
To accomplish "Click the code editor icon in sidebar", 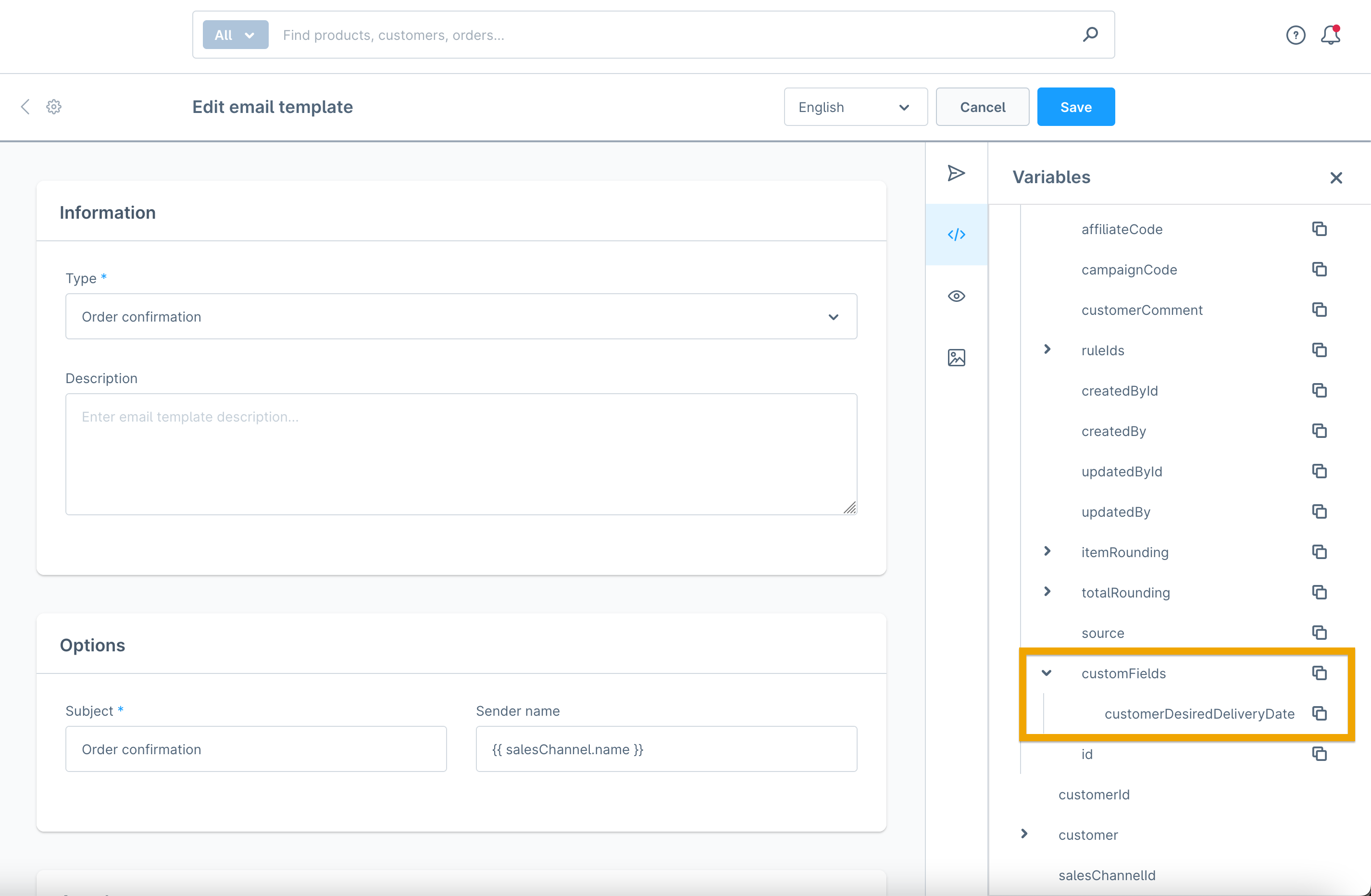I will (x=957, y=233).
